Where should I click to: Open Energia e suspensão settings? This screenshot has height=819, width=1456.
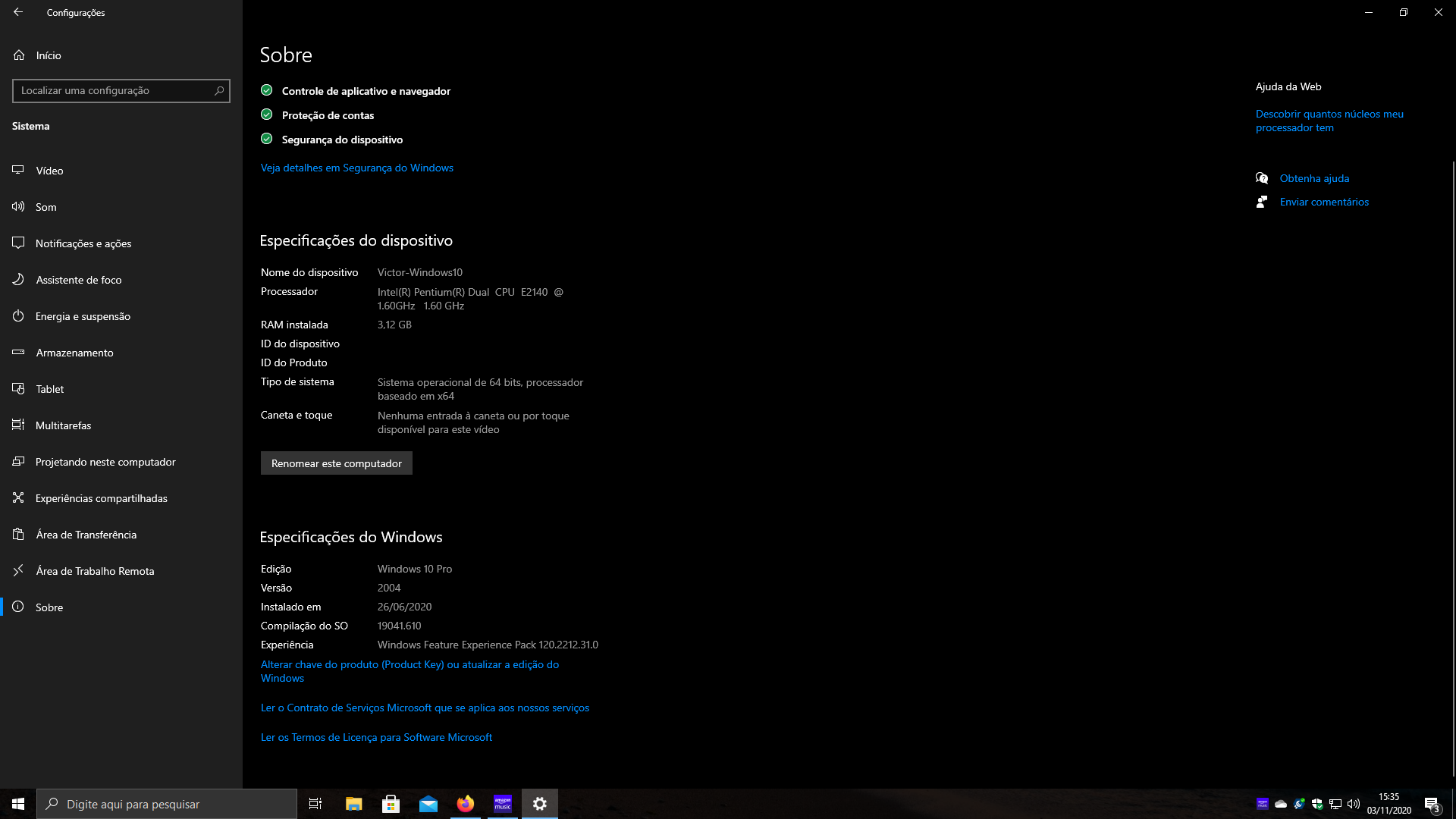click(x=121, y=316)
